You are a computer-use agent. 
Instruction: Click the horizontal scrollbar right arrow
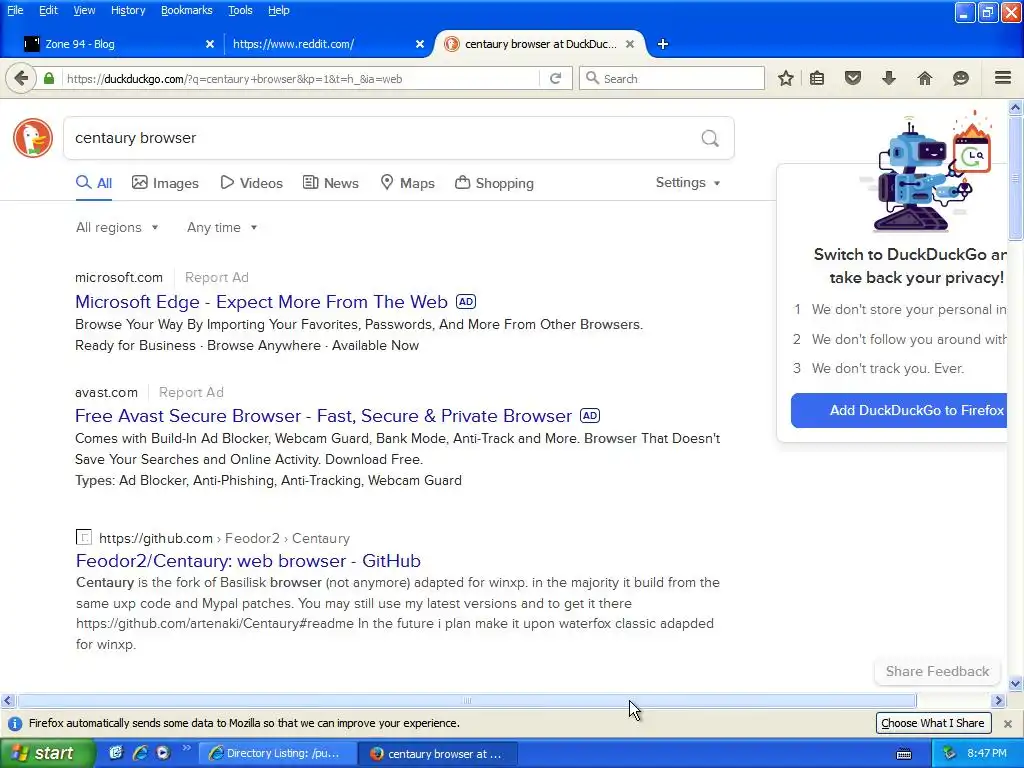(x=998, y=701)
